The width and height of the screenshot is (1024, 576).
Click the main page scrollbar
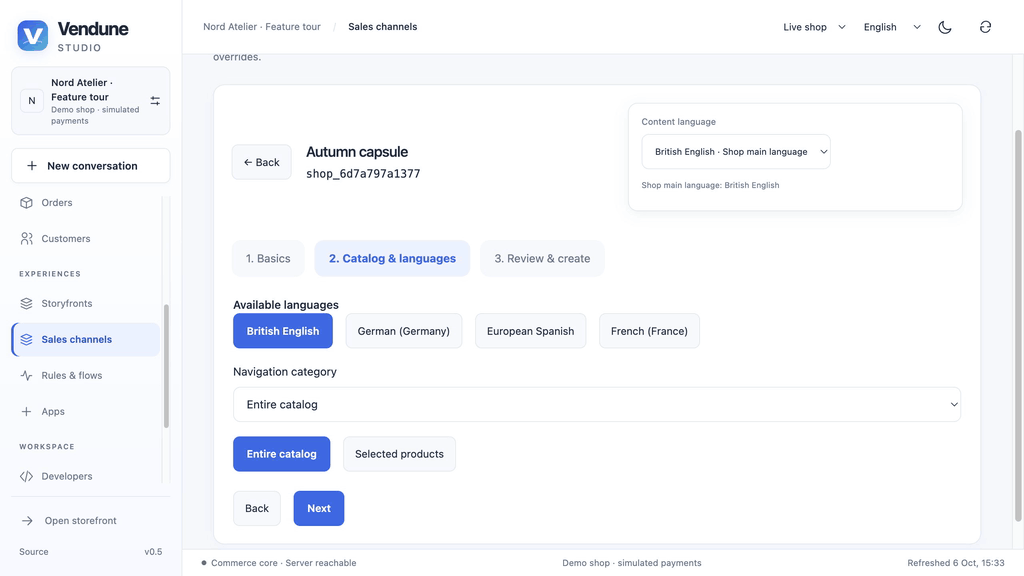click(1017, 325)
